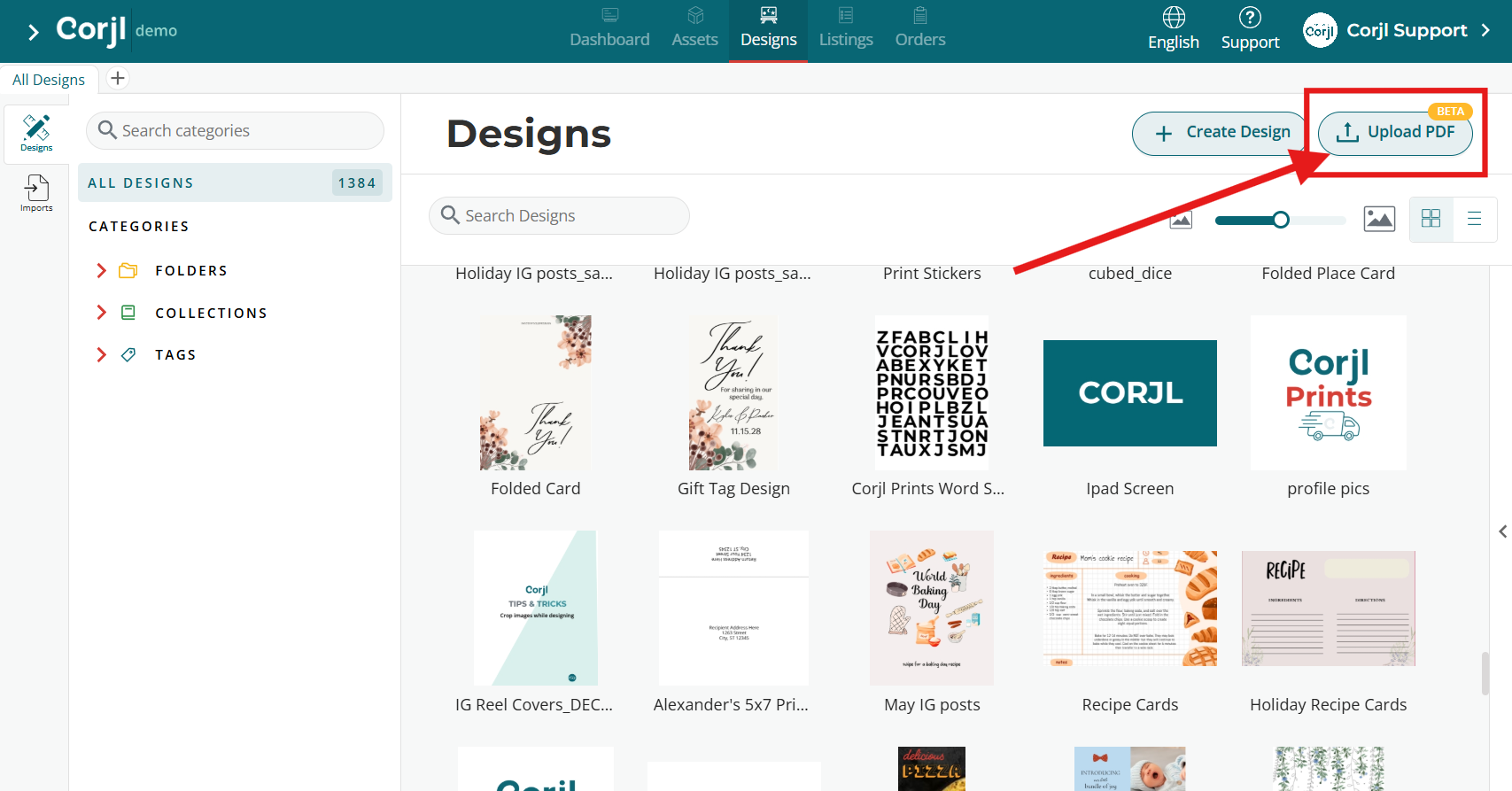1512x791 pixels.
Task: Open the Ipad Screen design thumbnail
Action: 1130,392
